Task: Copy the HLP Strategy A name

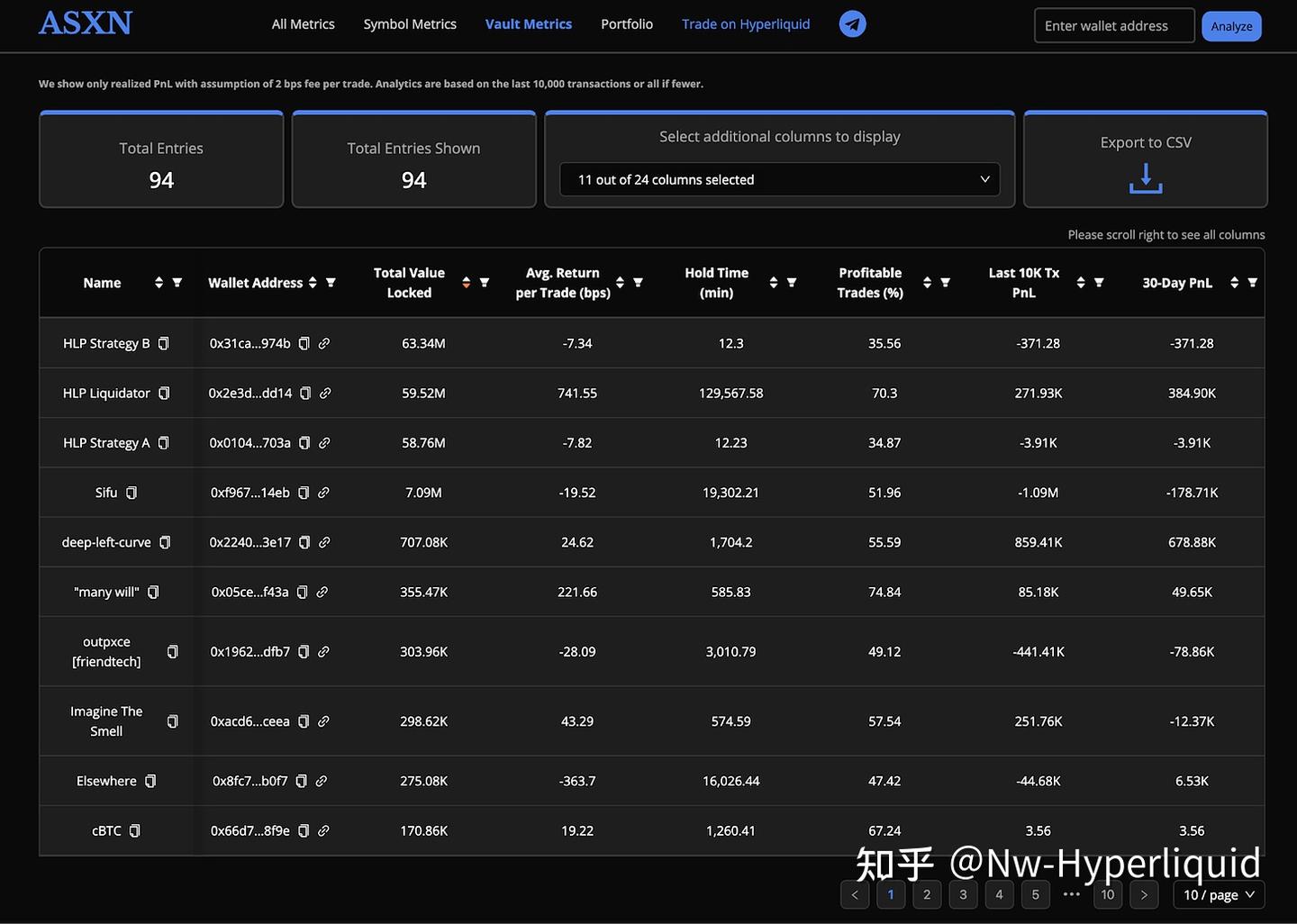Action: 163,443
